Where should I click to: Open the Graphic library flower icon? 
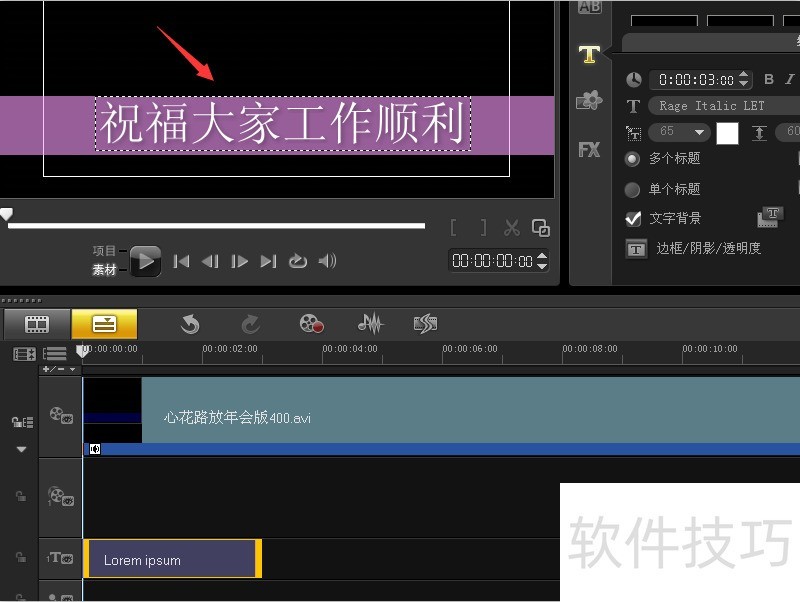(589, 101)
